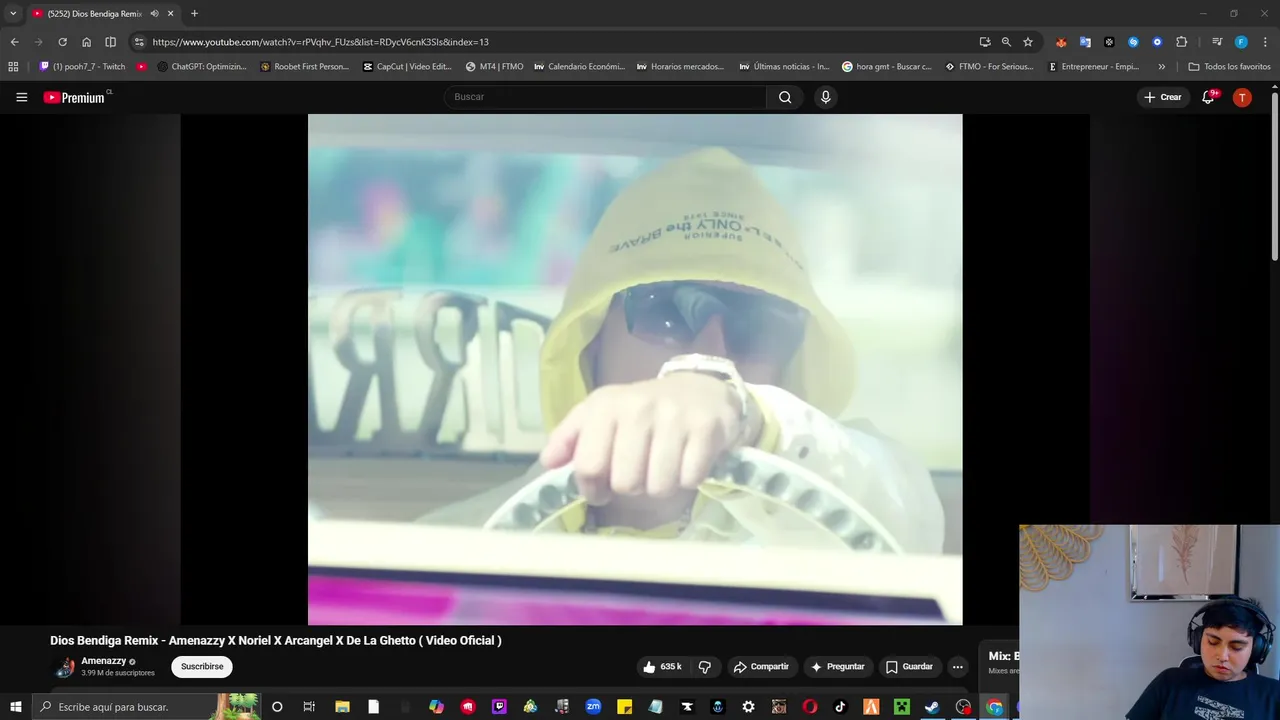Open the YouTube account avatar menu

click(1242, 97)
